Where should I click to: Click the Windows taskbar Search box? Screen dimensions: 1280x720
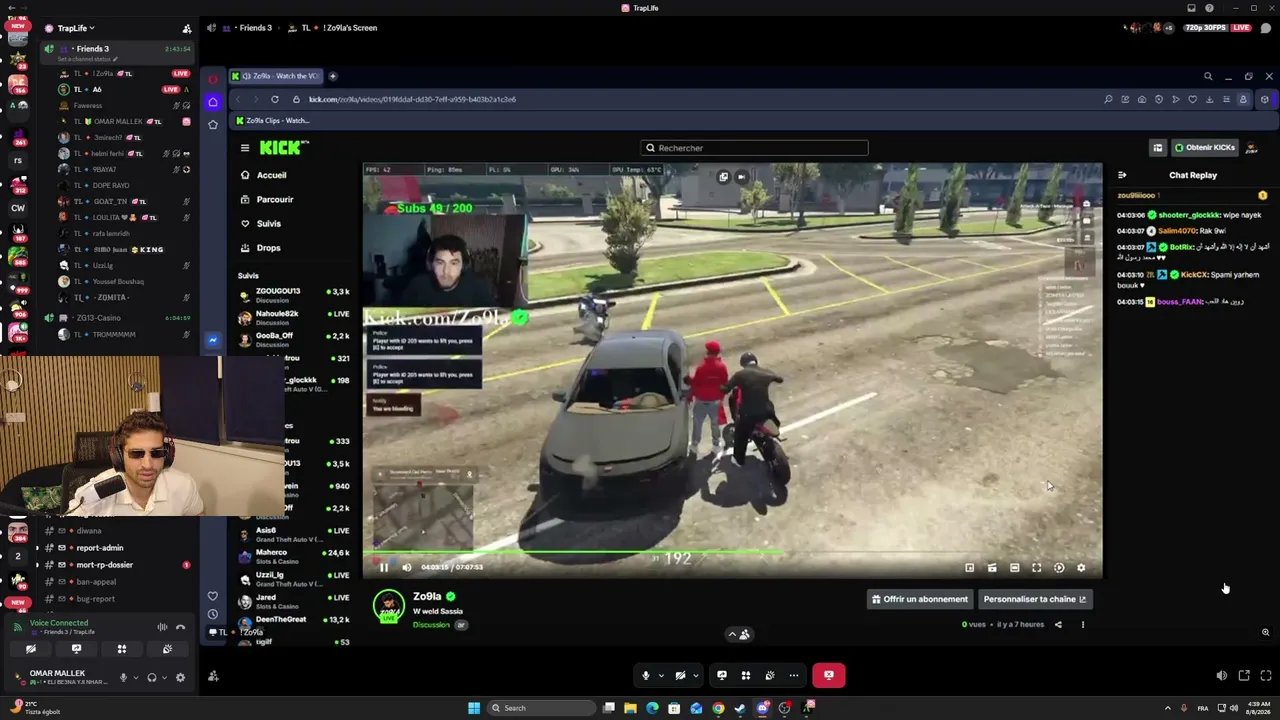pos(541,708)
